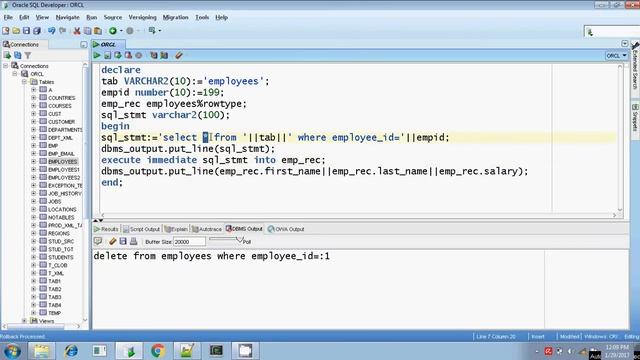Switch to the OWA Output tab
The height and width of the screenshot is (360, 640).
tap(286, 229)
